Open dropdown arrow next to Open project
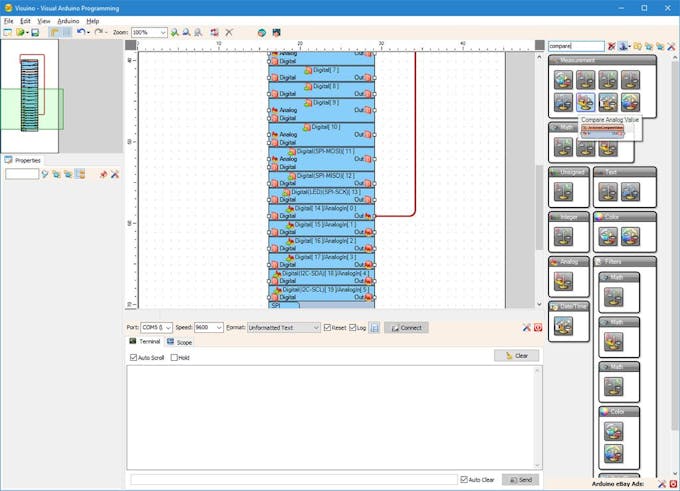 coord(27,33)
